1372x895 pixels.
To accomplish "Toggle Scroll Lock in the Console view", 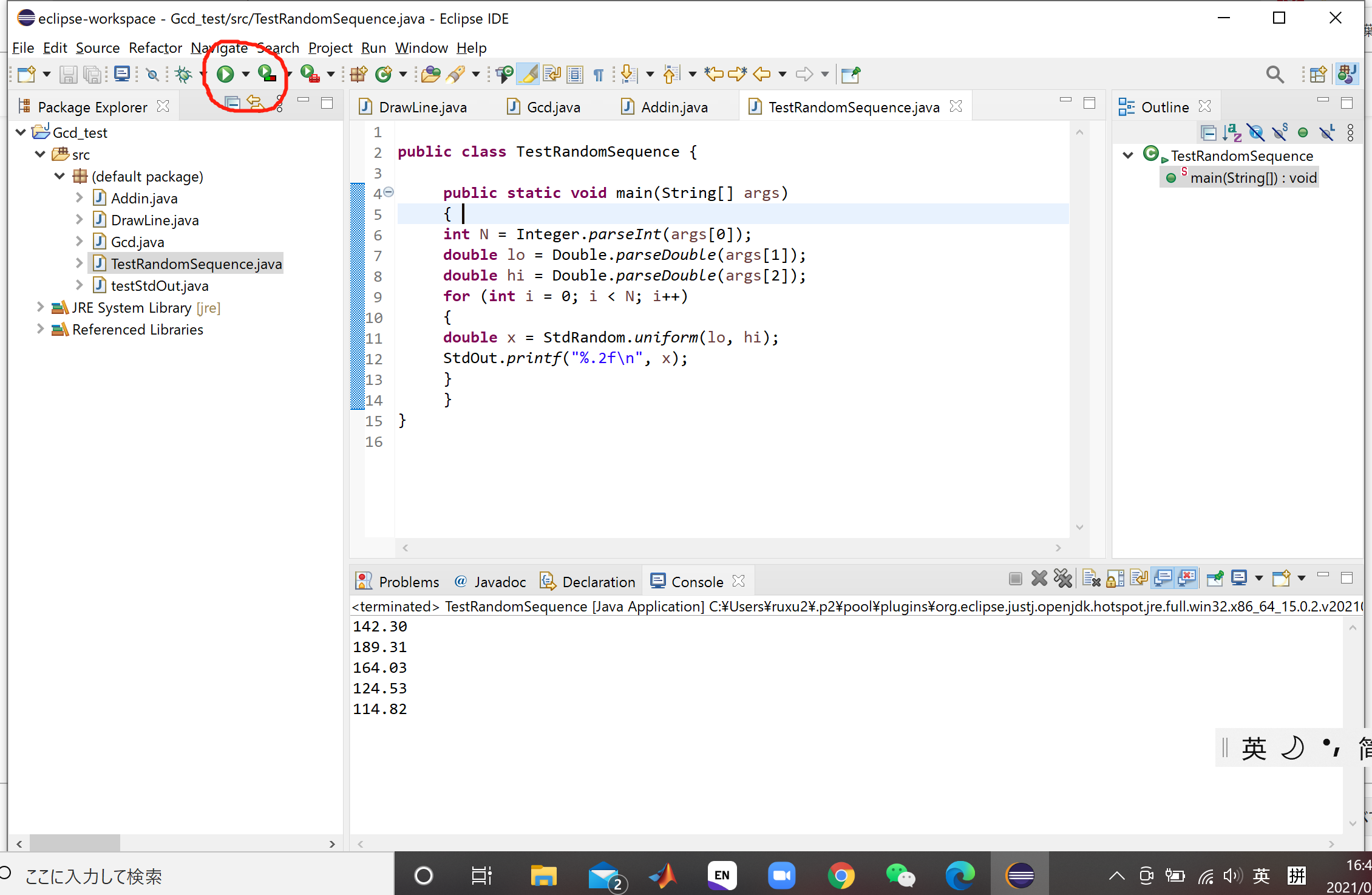I will coord(1114,578).
